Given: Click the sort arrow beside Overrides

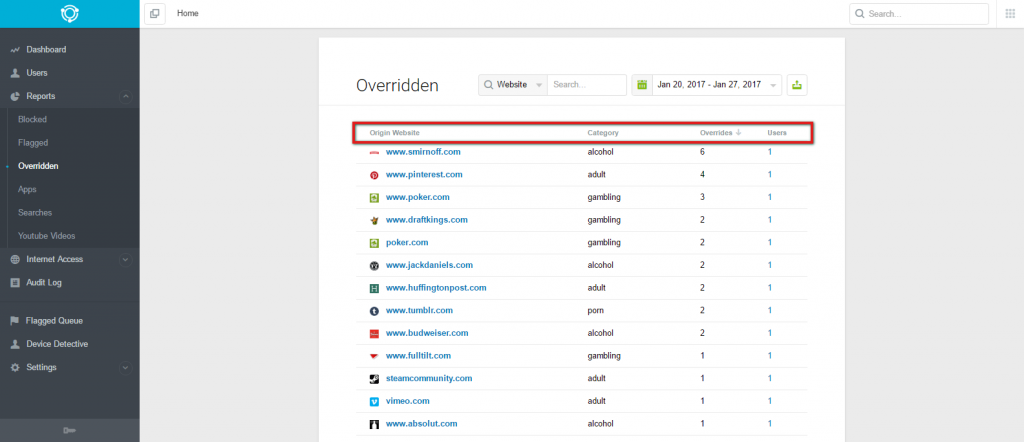Looking at the screenshot, I should point(739,133).
